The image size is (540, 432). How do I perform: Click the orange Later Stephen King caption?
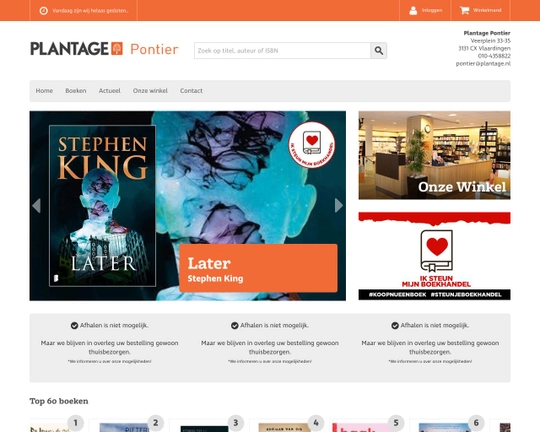point(258,268)
